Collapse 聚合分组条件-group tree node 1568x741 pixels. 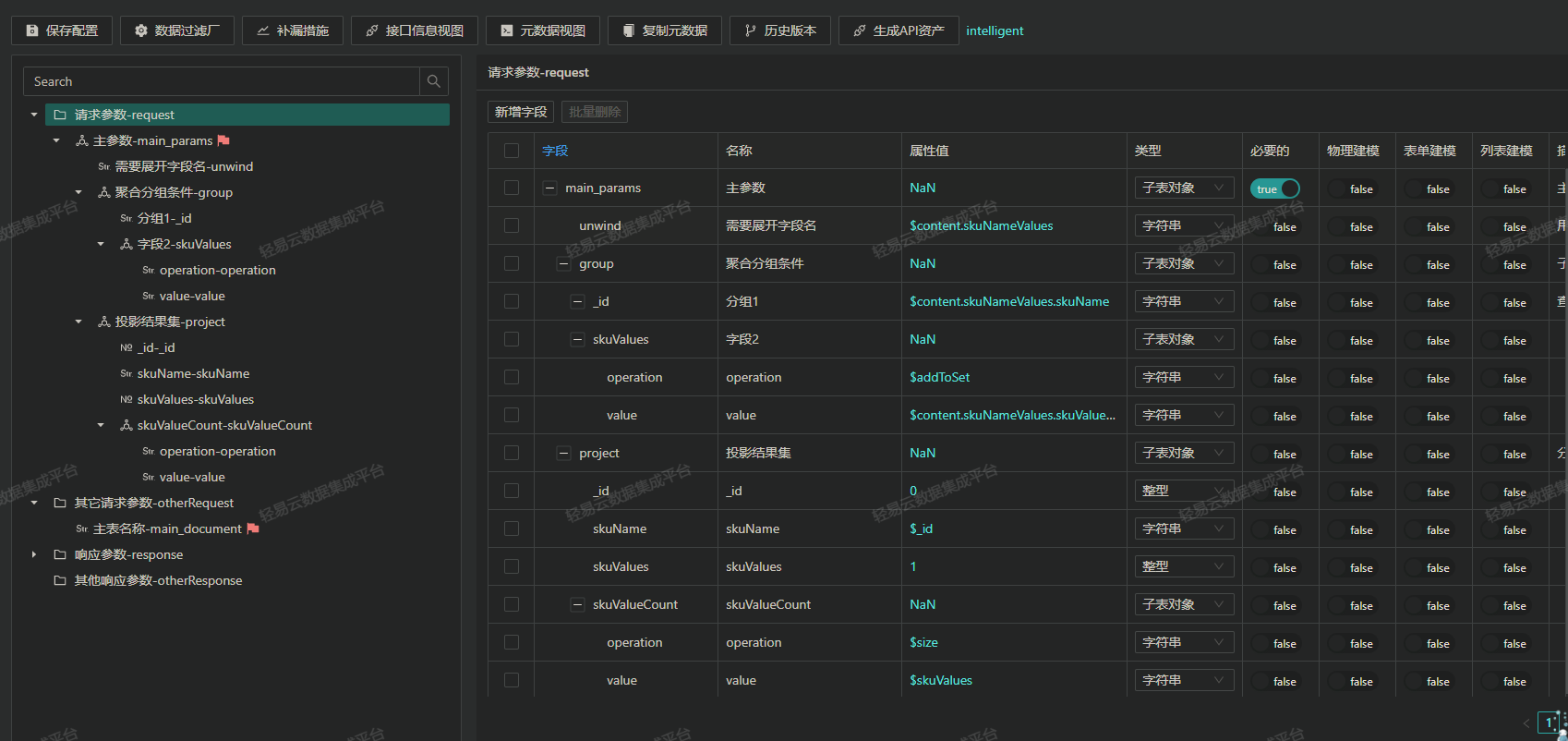click(x=78, y=192)
